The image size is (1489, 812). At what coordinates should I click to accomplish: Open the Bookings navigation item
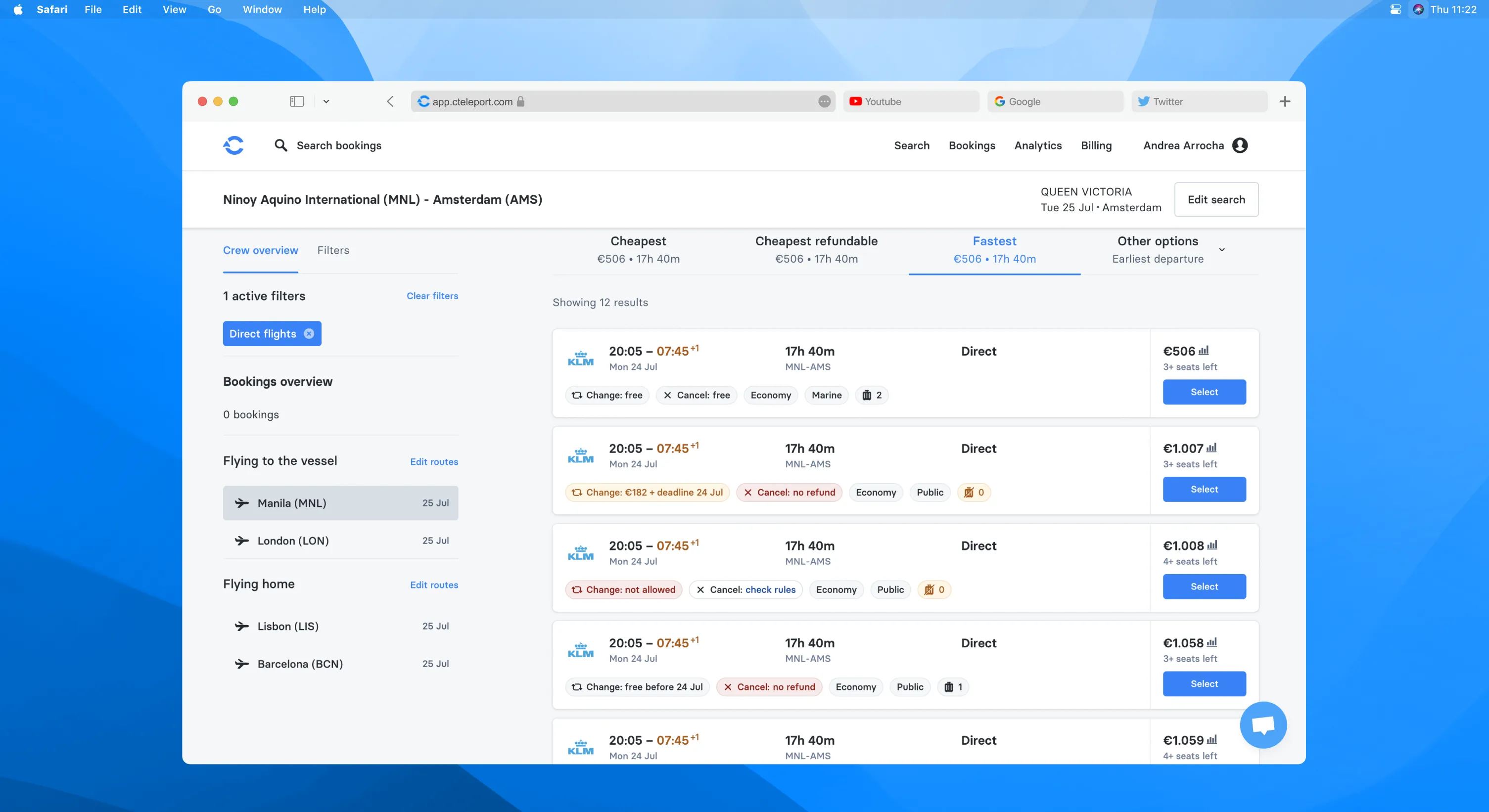click(972, 146)
